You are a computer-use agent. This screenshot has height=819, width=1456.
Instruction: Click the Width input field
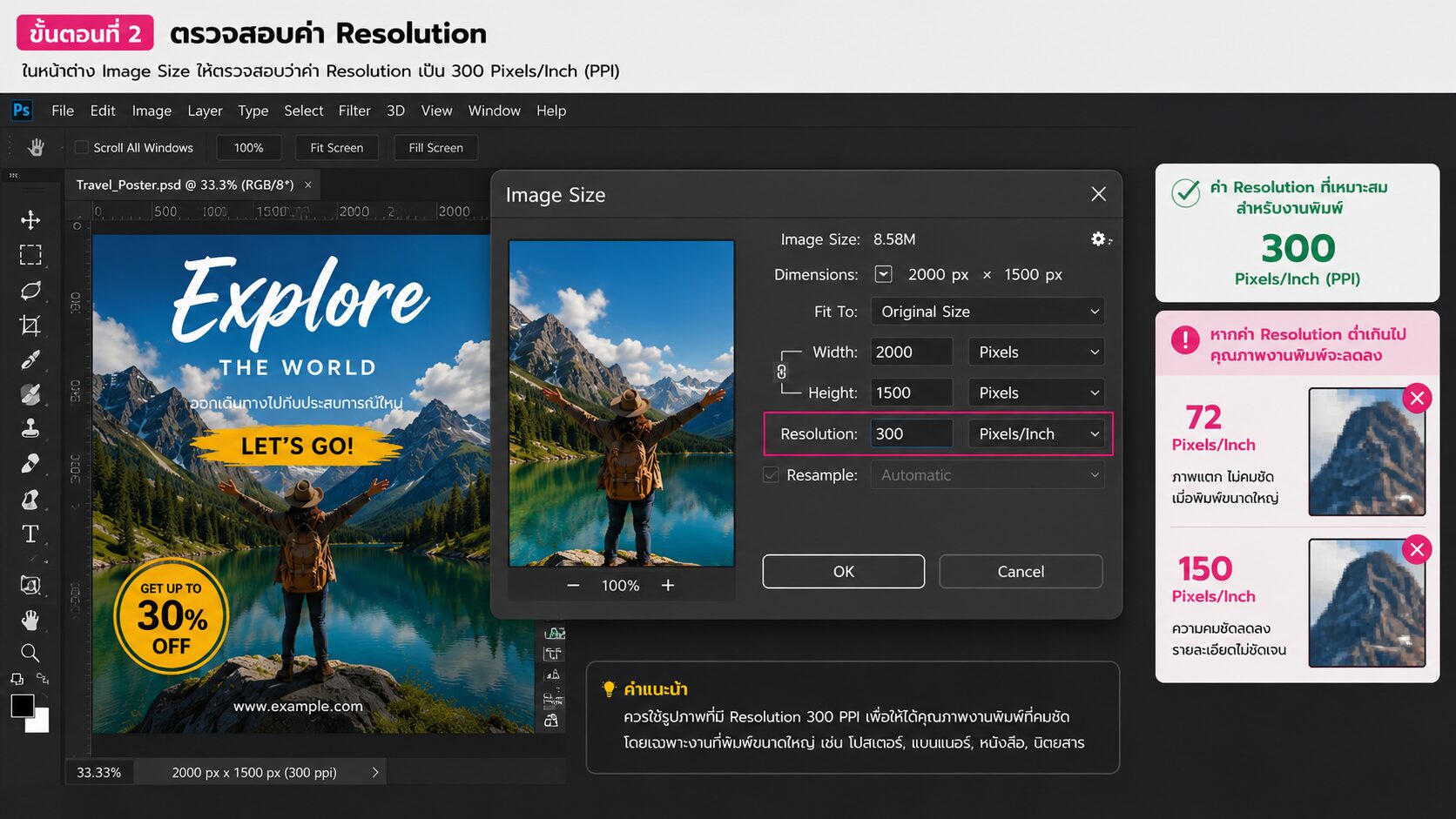coord(912,352)
